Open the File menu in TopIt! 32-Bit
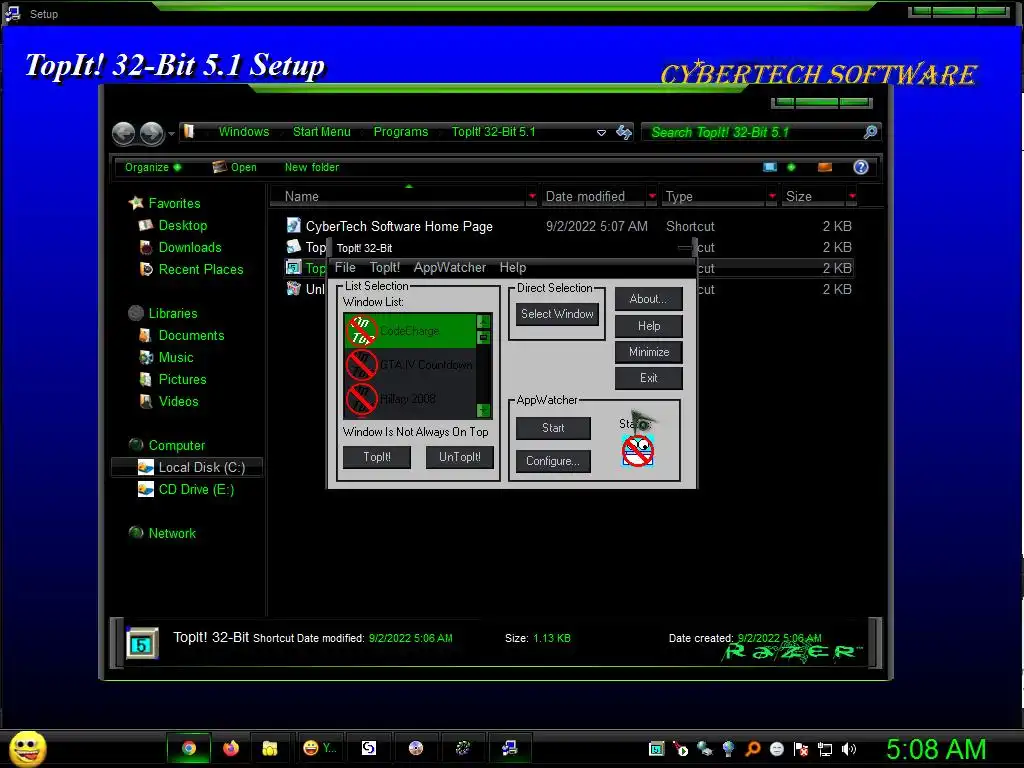 click(x=345, y=267)
